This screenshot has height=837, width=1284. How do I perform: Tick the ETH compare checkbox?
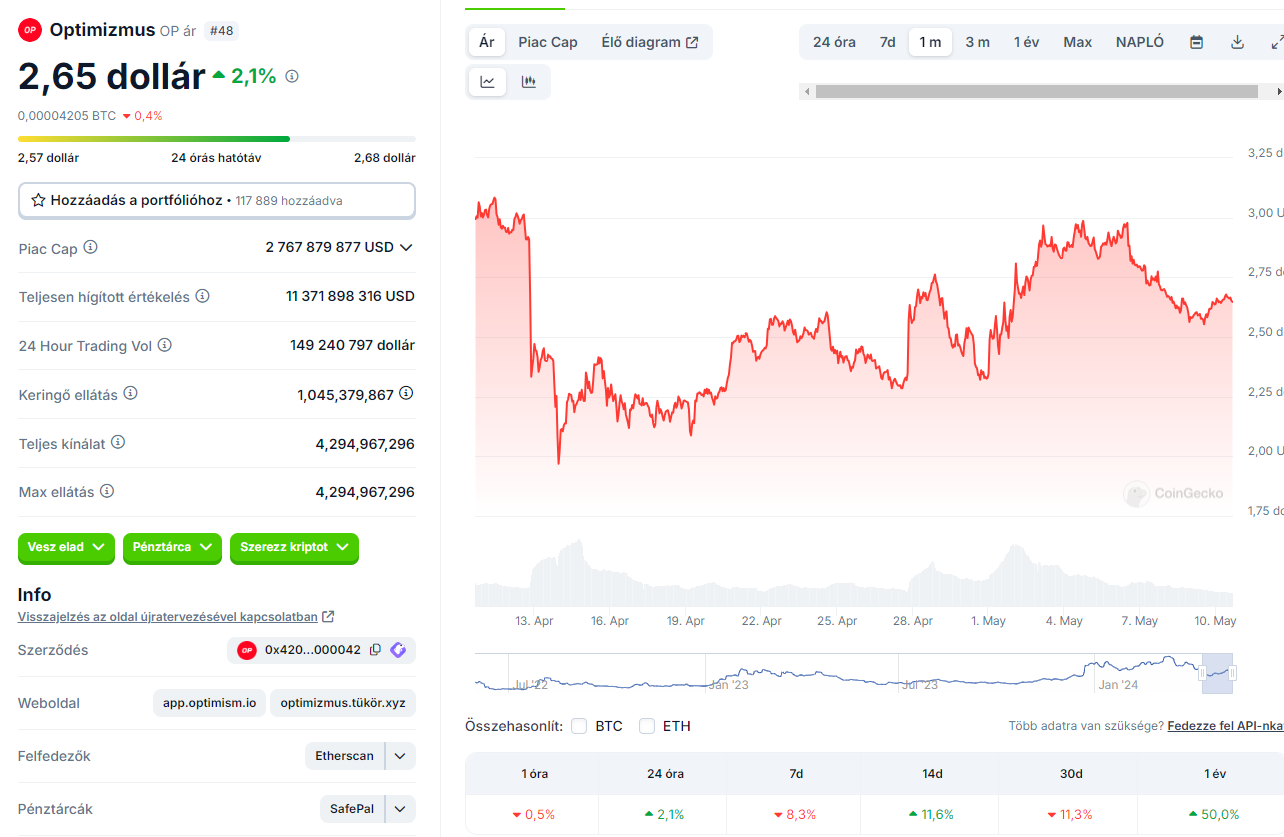tap(647, 726)
